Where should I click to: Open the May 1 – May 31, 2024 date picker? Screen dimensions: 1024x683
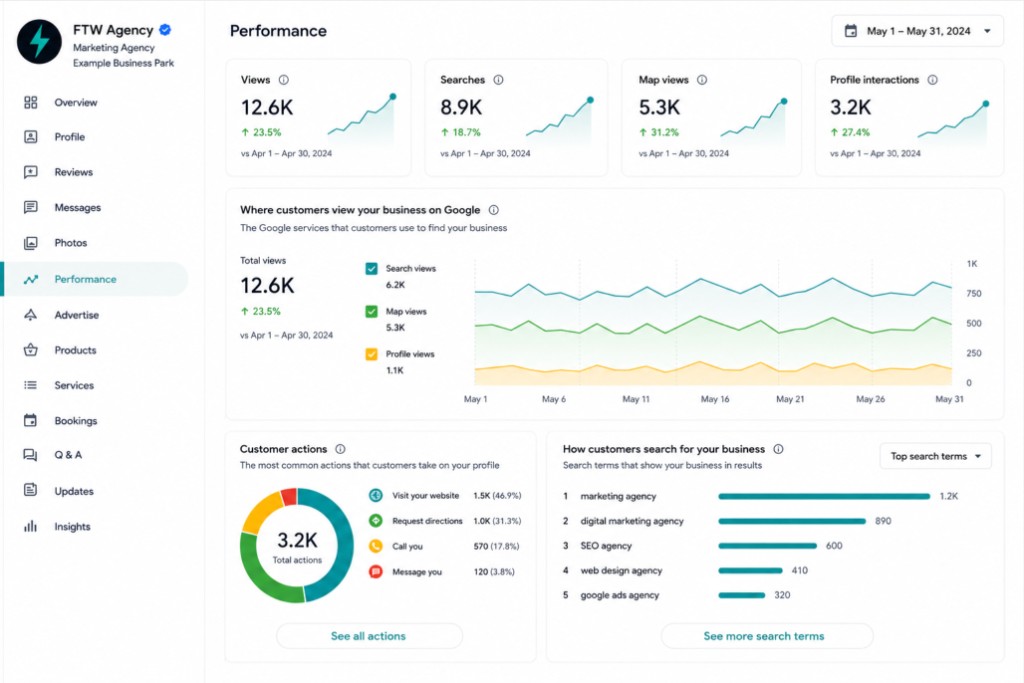(917, 31)
